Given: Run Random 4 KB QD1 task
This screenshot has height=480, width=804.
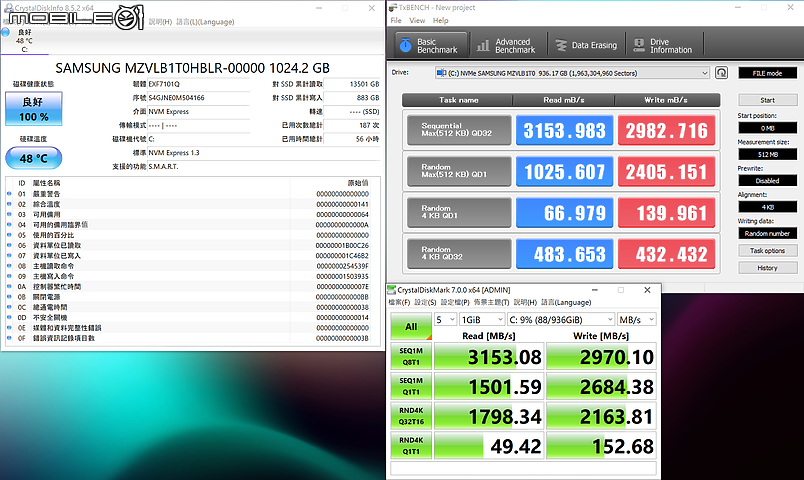Looking at the screenshot, I should [459, 212].
